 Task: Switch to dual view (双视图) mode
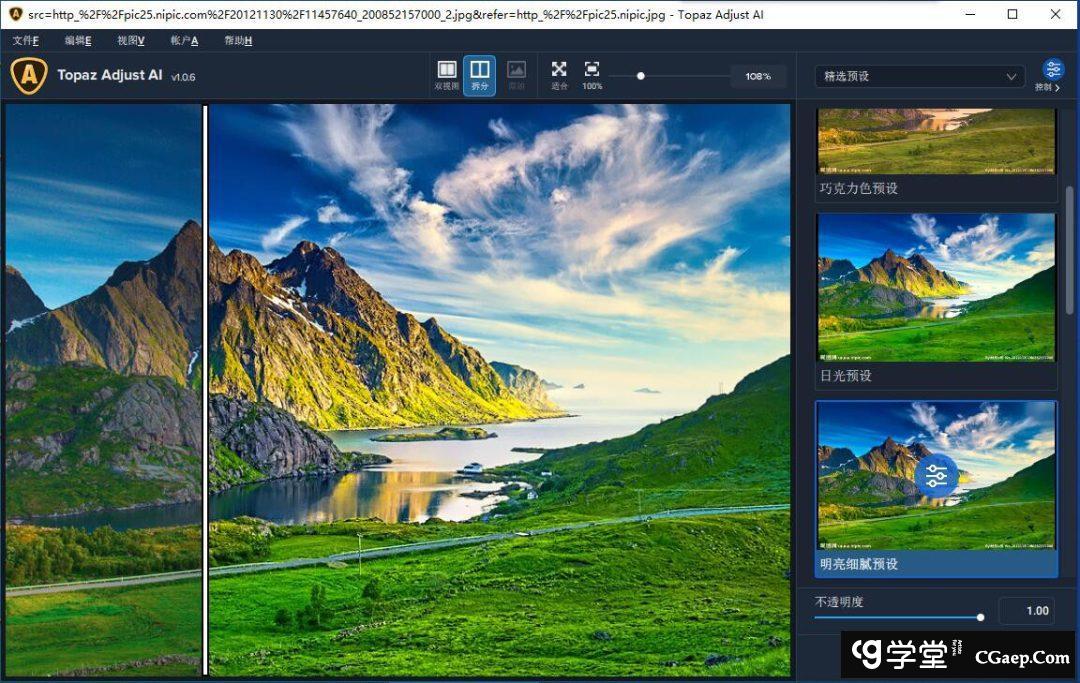click(447, 71)
